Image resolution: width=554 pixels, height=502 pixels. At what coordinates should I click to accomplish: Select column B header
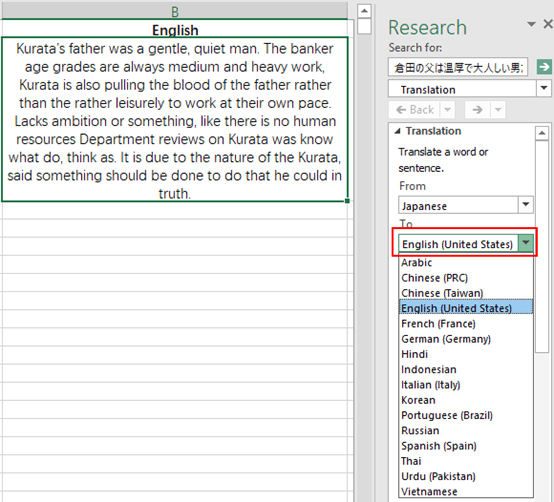point(175,11)
